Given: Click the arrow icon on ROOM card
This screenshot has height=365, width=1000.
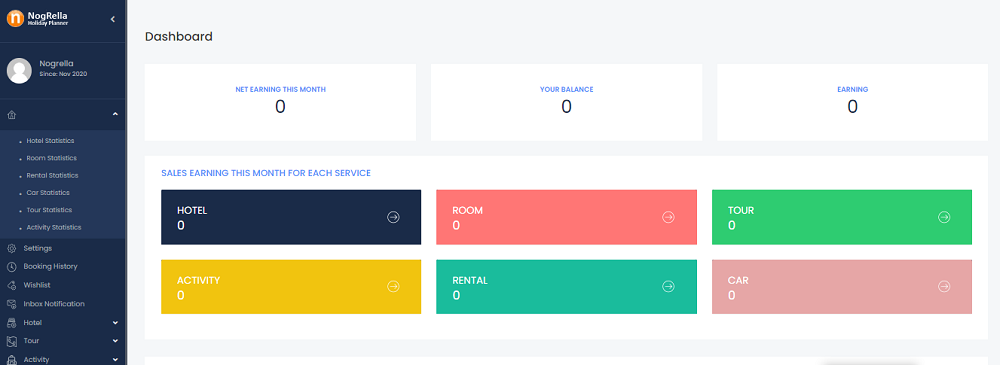Looking at the screenshot, I should tap(668, 217).
